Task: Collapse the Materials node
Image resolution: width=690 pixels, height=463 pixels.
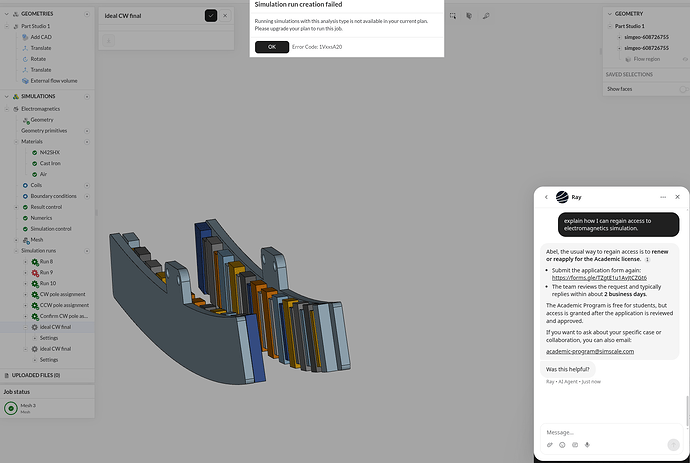Action: pyautogui.click(x=16, y=142)
